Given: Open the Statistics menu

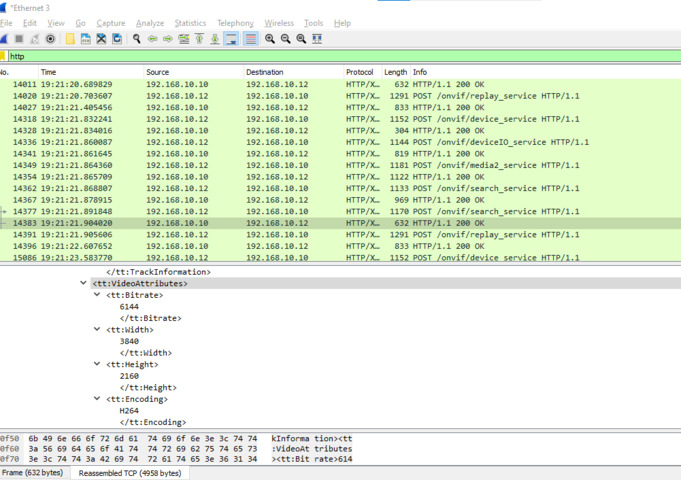Looking at the screenshot, I should pos(190,23).
